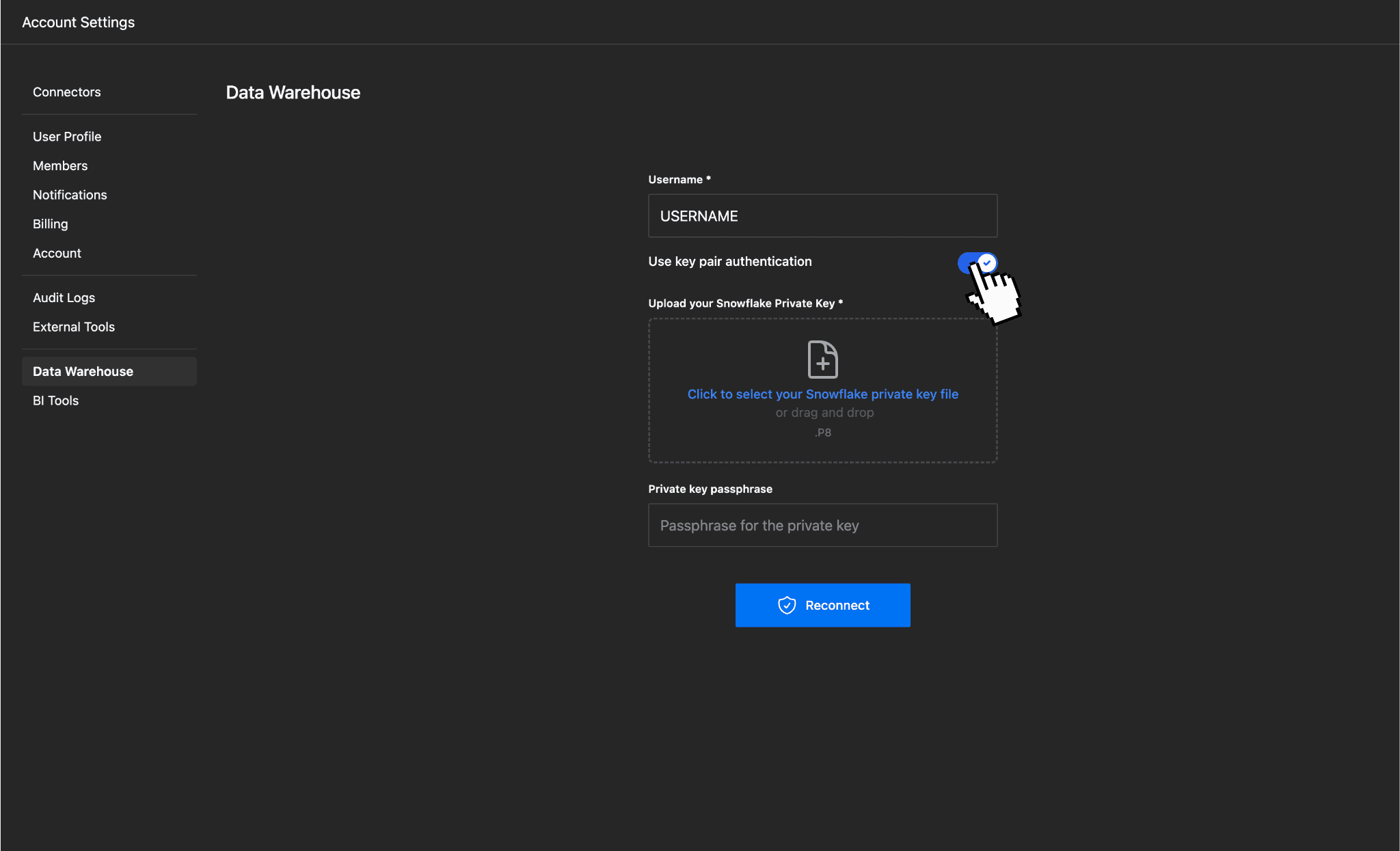Open the Billing section
The image size is (1400, 851).
[x=50, y=224]
